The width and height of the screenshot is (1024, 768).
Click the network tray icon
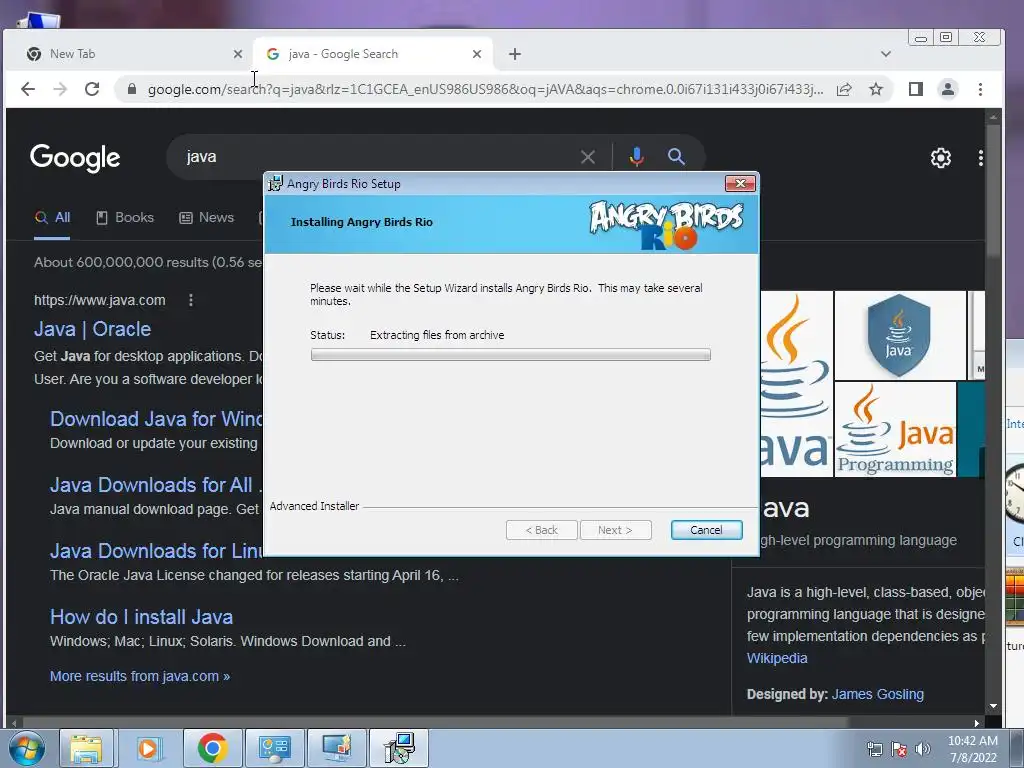click(874, 749)
